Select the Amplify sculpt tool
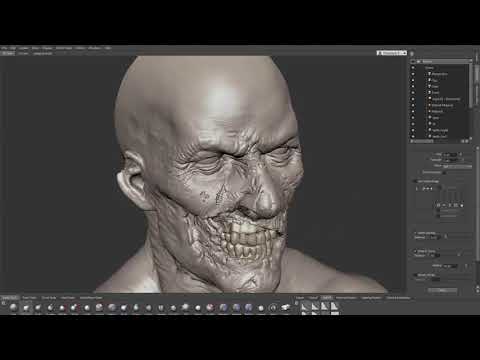Viewport: 480px width, 360px height. click(198, 308)
